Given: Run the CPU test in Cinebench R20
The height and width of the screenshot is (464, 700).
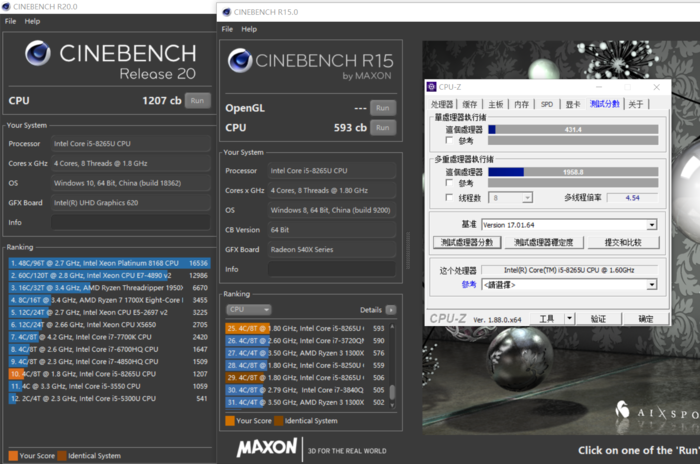Looking at the screenshot, I should [x=197, y=100].
